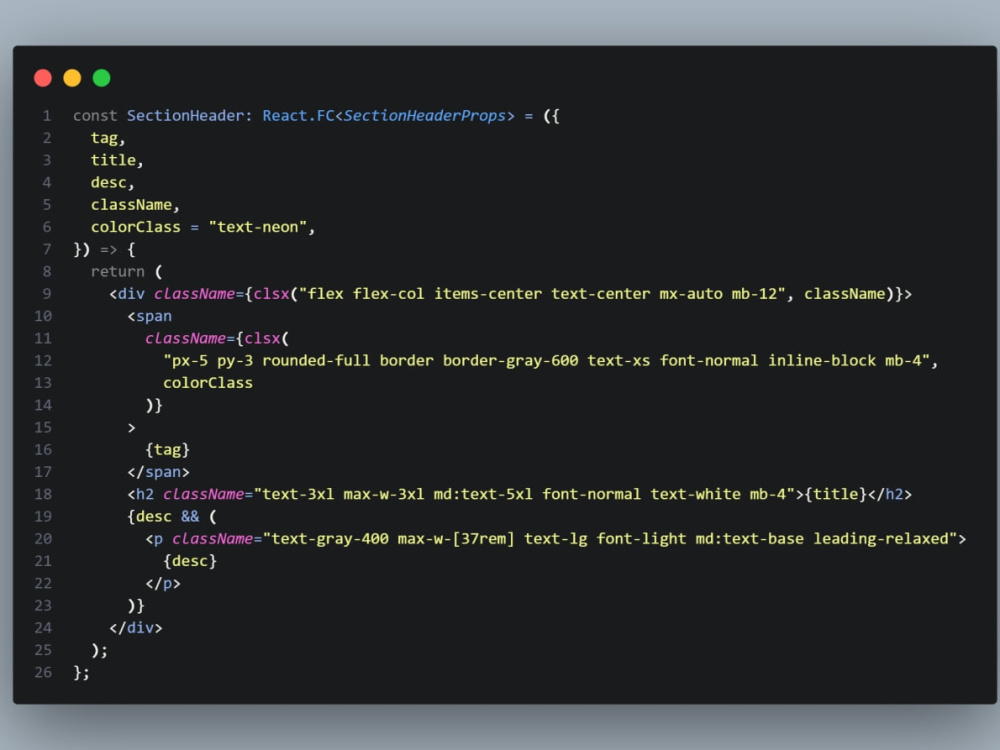The height and width of the screenshot is (750, 1000).
Task: Click closing span tag on line 17
Action: pyautogui.click(x=158, y=472)
